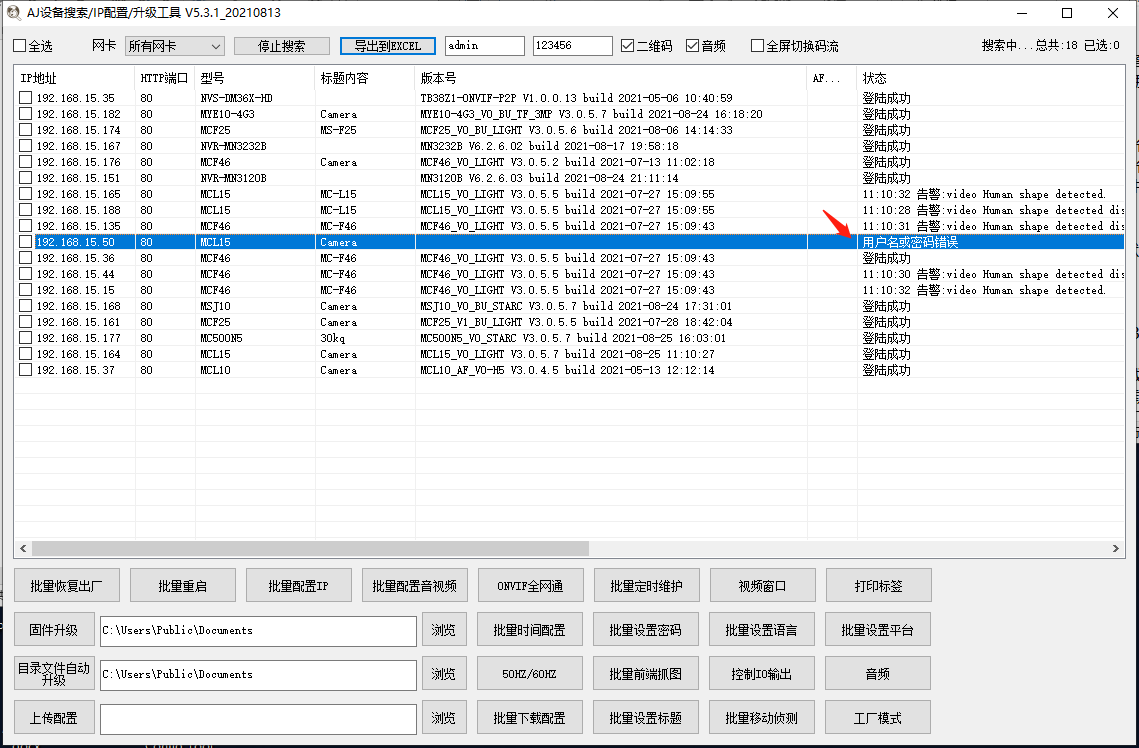Click the 停止搜索 button

click(x=283, y=45)
